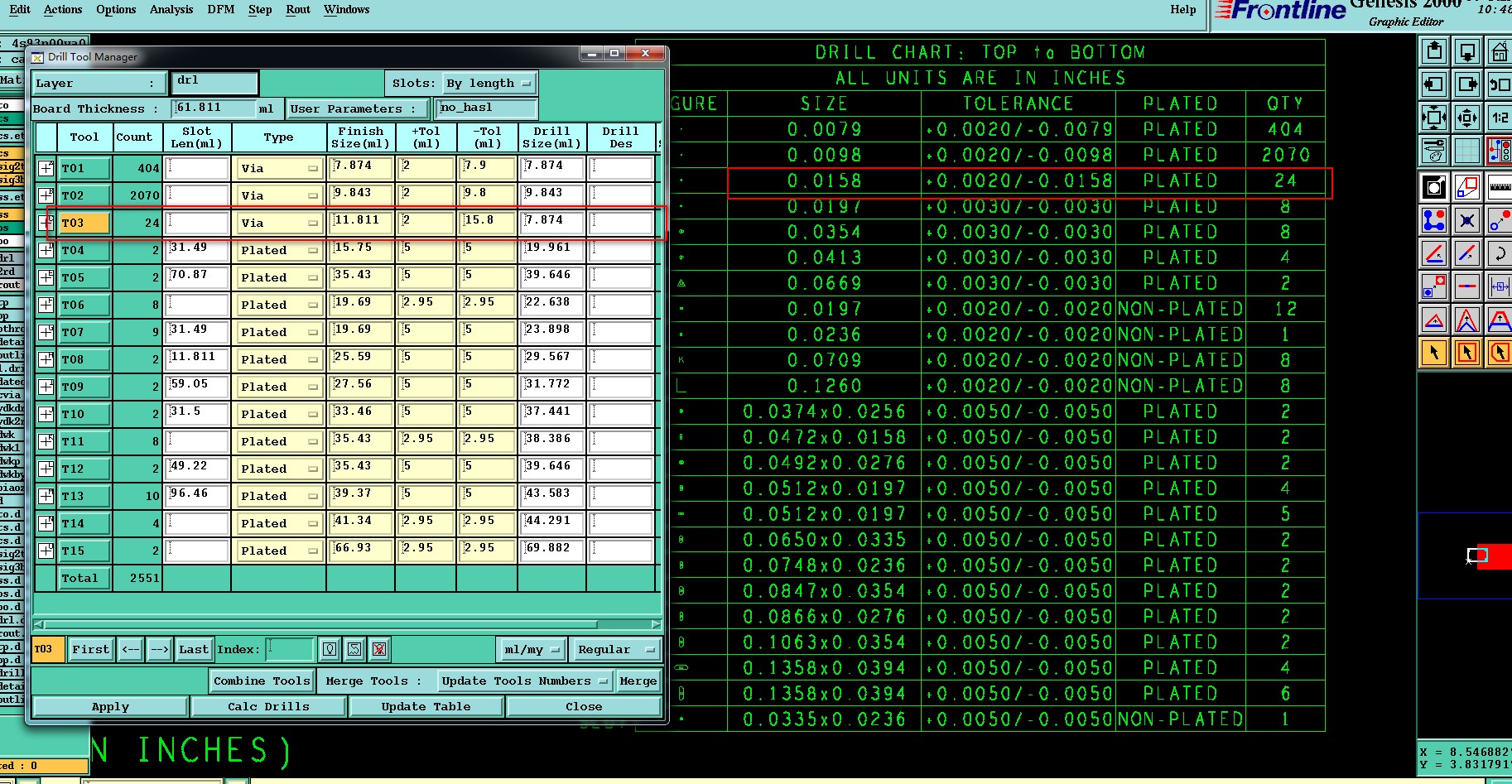The width and height of the screenshot is (1512, 784).
Task: Open the Help menu
Action: click(x=1183, y=9)
